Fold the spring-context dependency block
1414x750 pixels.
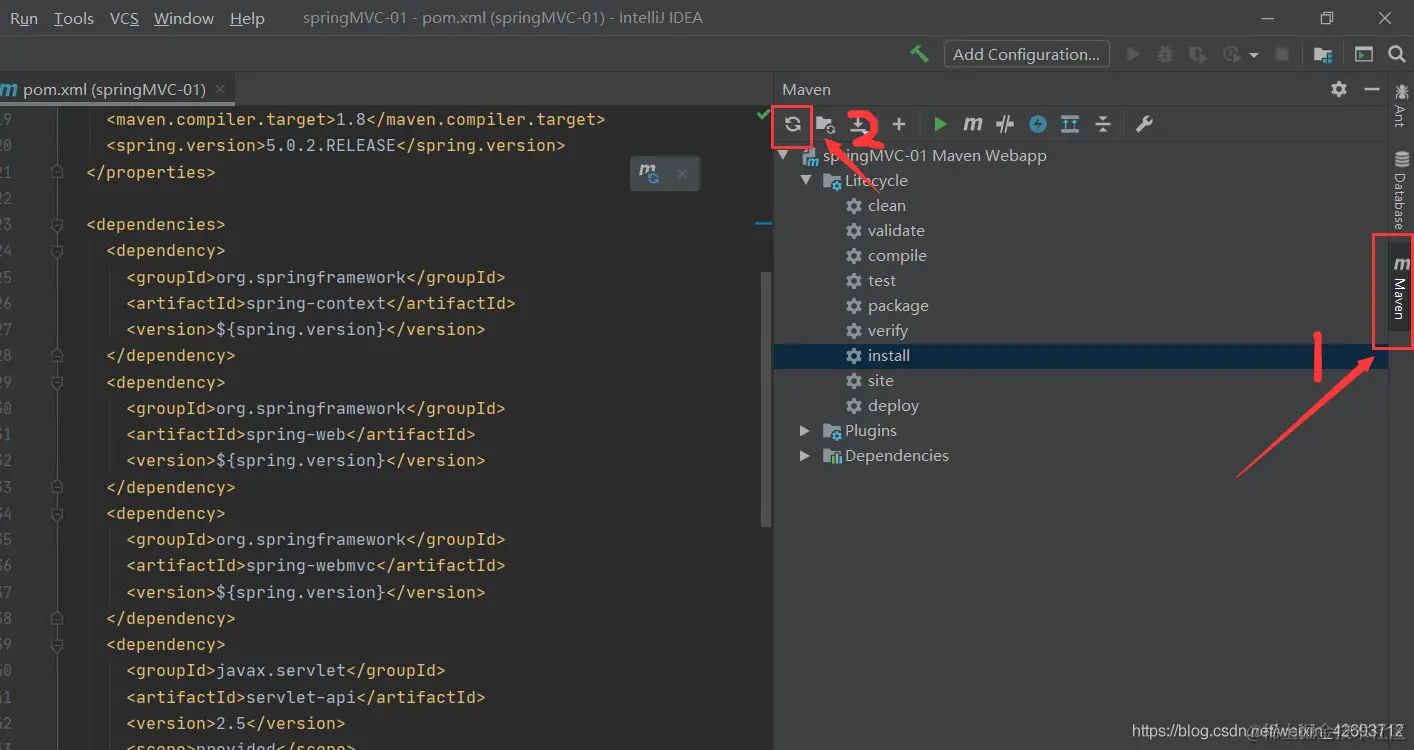pyautogui.click(x=56, y=251)
